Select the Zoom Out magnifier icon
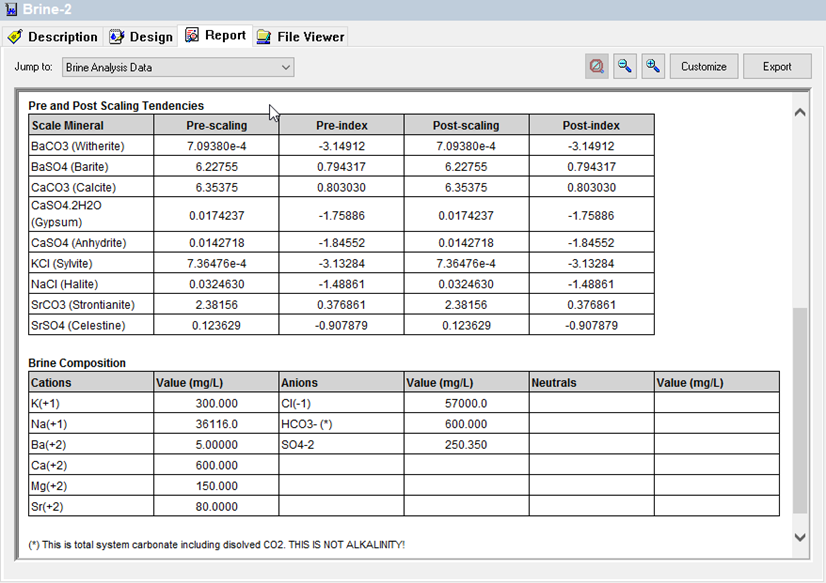The image size is (826, 583). tap(624, 65)
